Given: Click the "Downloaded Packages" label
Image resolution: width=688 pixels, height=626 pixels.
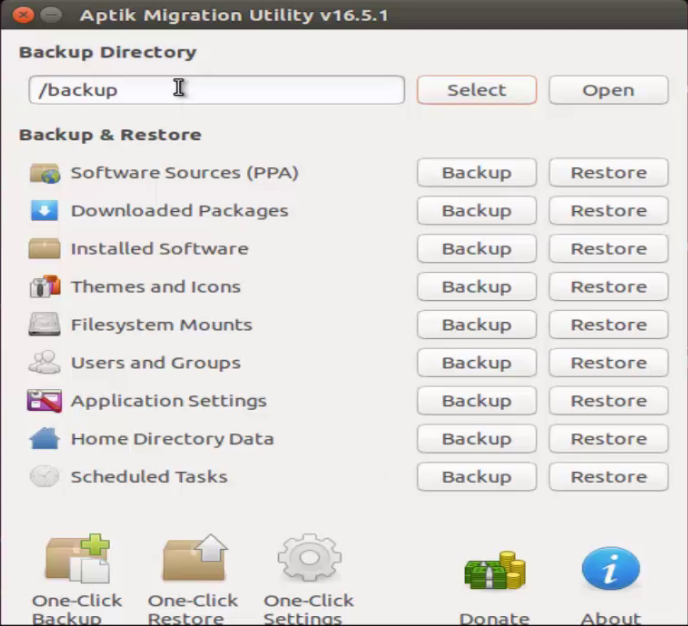Looking at the screenshot, I should [179, 211].
